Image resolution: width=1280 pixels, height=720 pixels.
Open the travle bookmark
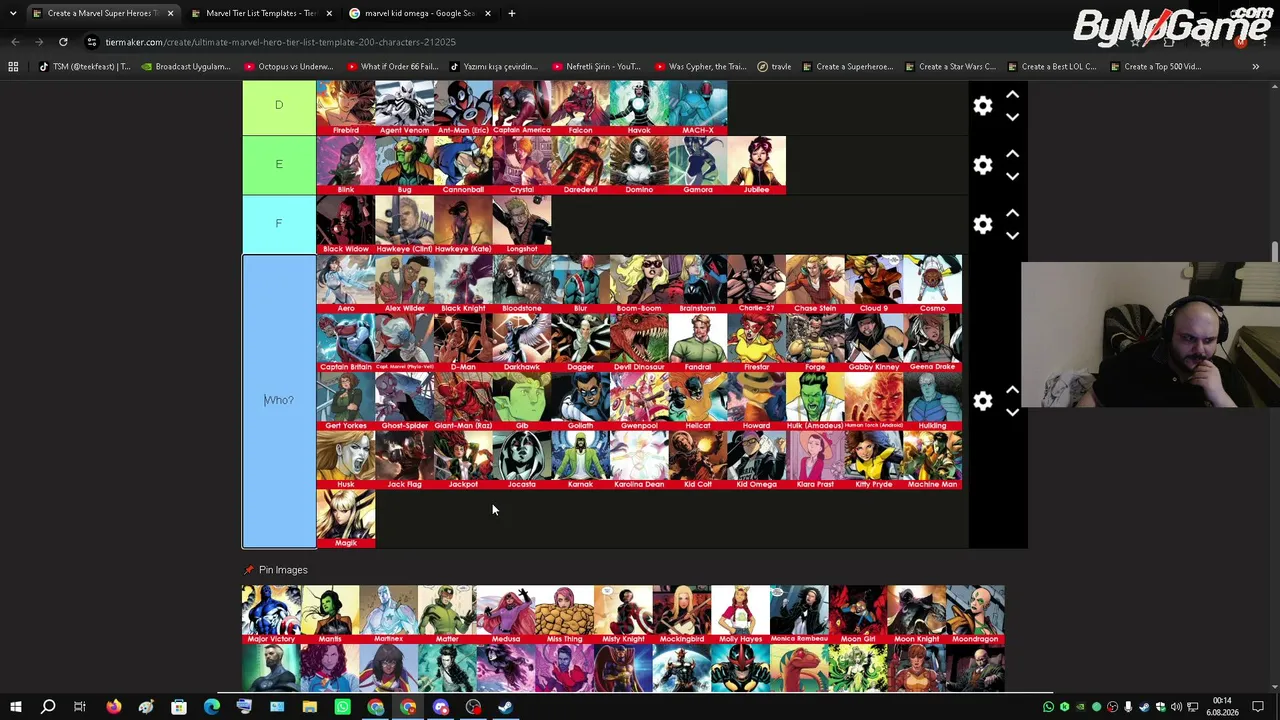coord(774,67)
